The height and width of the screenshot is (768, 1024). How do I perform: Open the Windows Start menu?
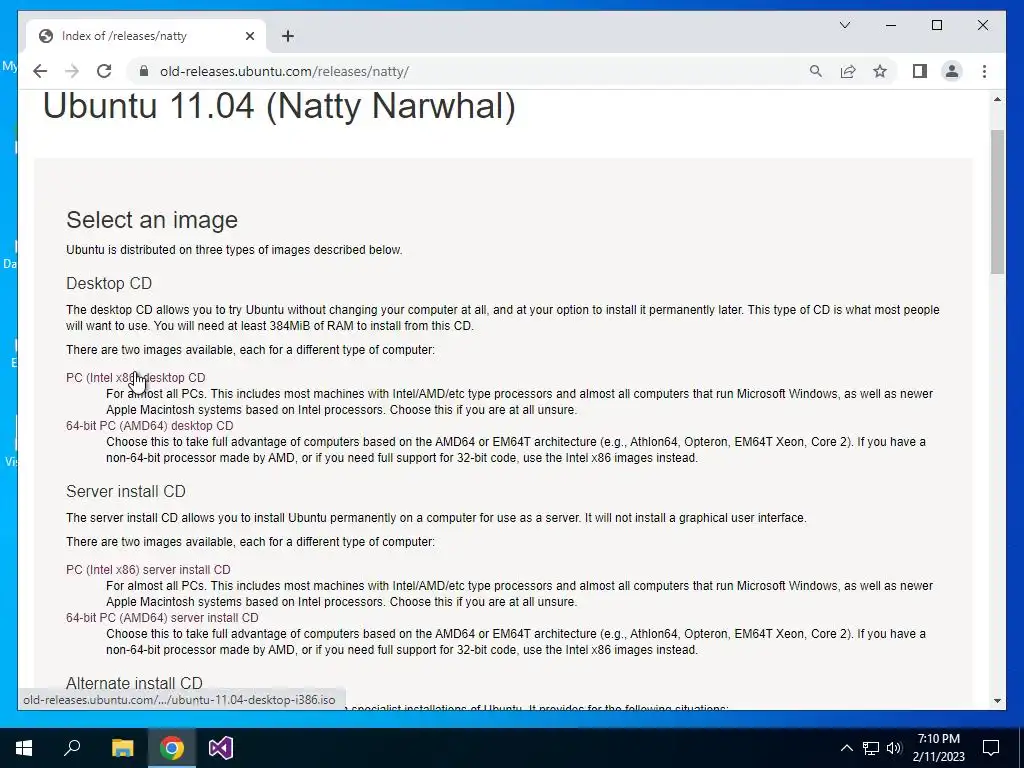tap(24, 748)
